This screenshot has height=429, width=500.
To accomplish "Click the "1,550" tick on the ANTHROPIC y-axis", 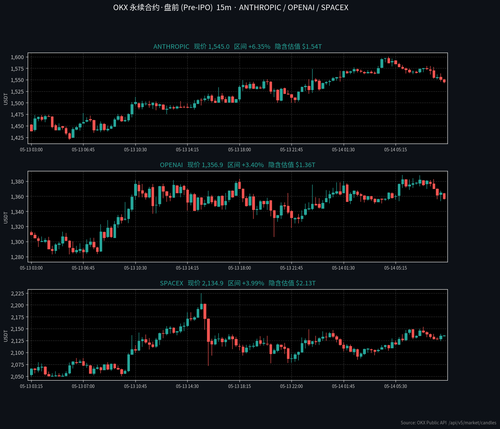I will coord(17,80).
